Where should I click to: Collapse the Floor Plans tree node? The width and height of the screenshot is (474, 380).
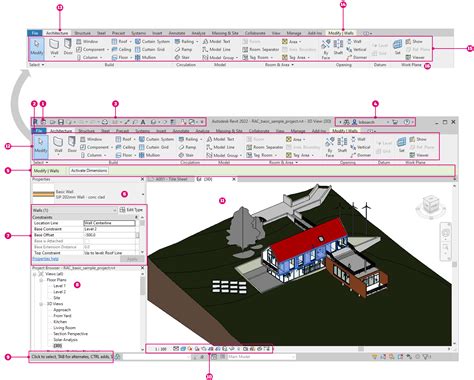41,280
